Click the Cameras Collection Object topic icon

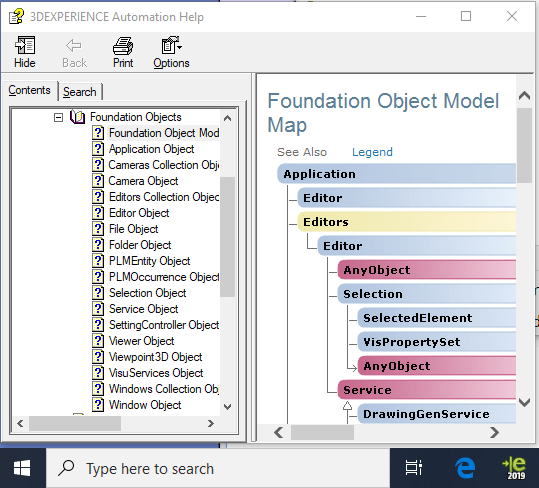click(98, 165)
